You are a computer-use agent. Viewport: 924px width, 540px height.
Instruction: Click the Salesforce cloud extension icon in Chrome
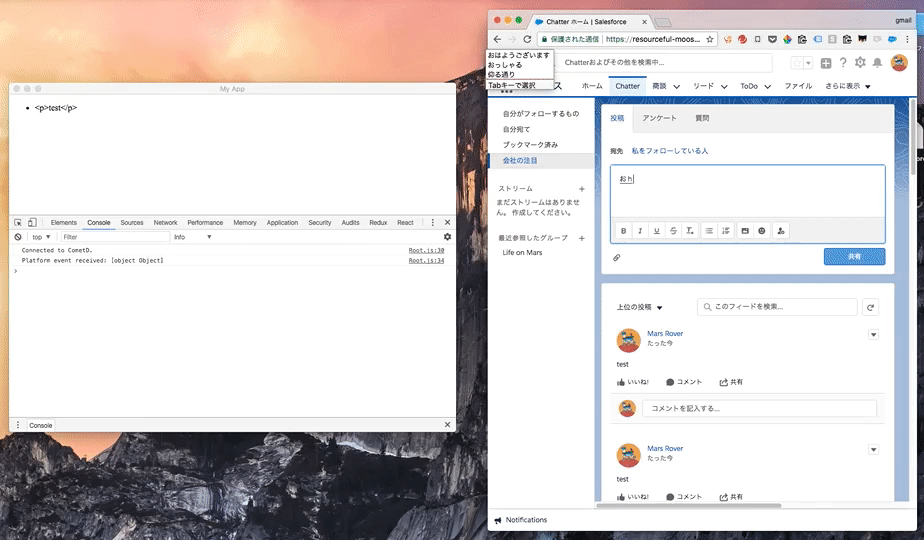click(x=892, y=39)
